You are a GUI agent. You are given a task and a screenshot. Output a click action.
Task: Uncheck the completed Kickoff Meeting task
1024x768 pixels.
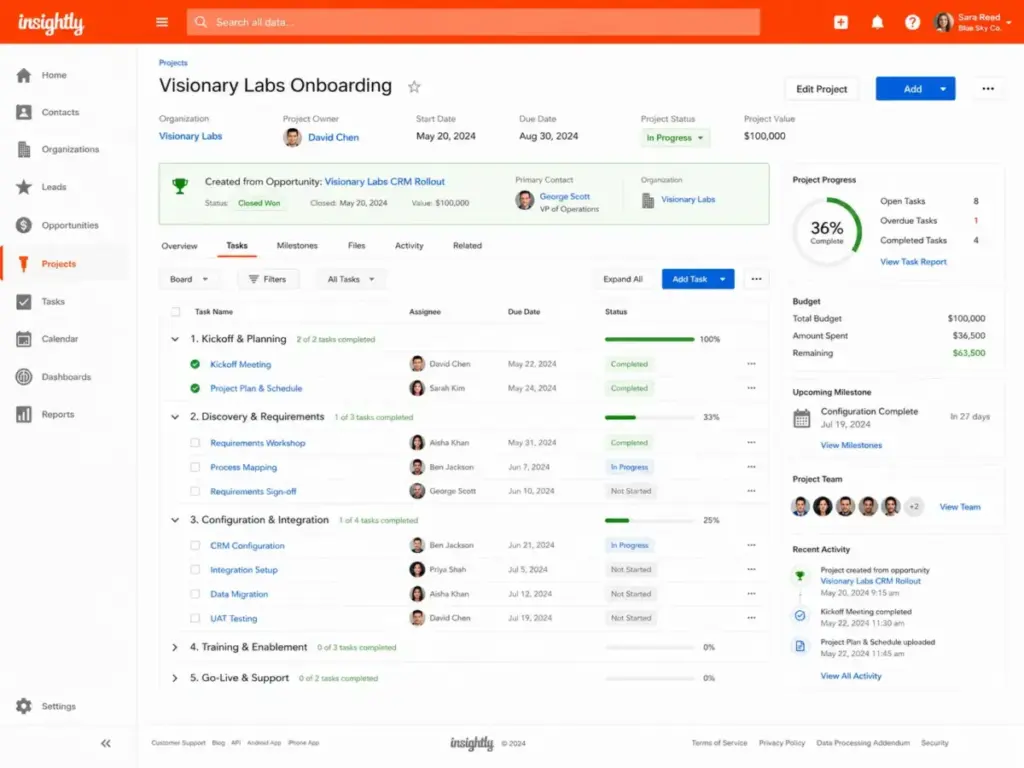195,364
